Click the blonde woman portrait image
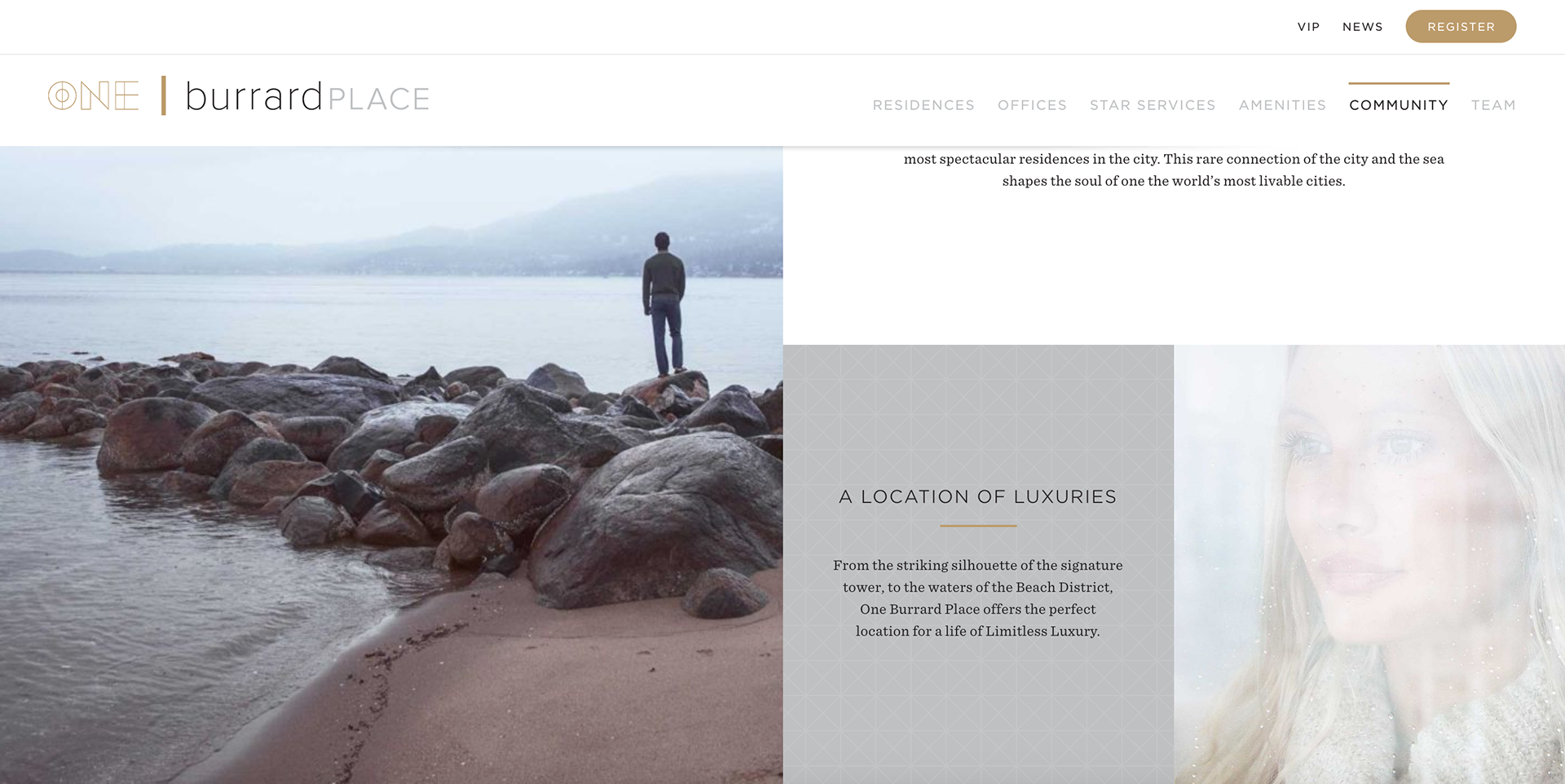The width and height of the screenshot is (1565, 784). click(1369, 564)
